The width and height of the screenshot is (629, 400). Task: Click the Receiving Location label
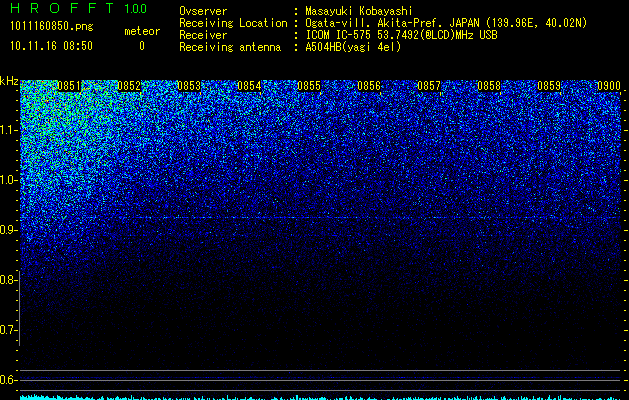pos(233,23)
